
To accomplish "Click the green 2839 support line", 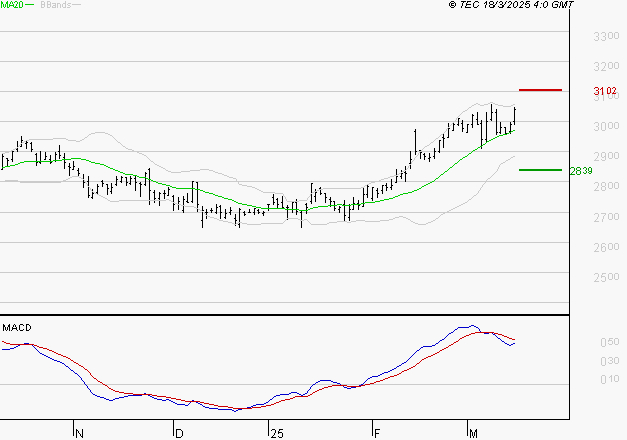I will click(x=540, y=170).
